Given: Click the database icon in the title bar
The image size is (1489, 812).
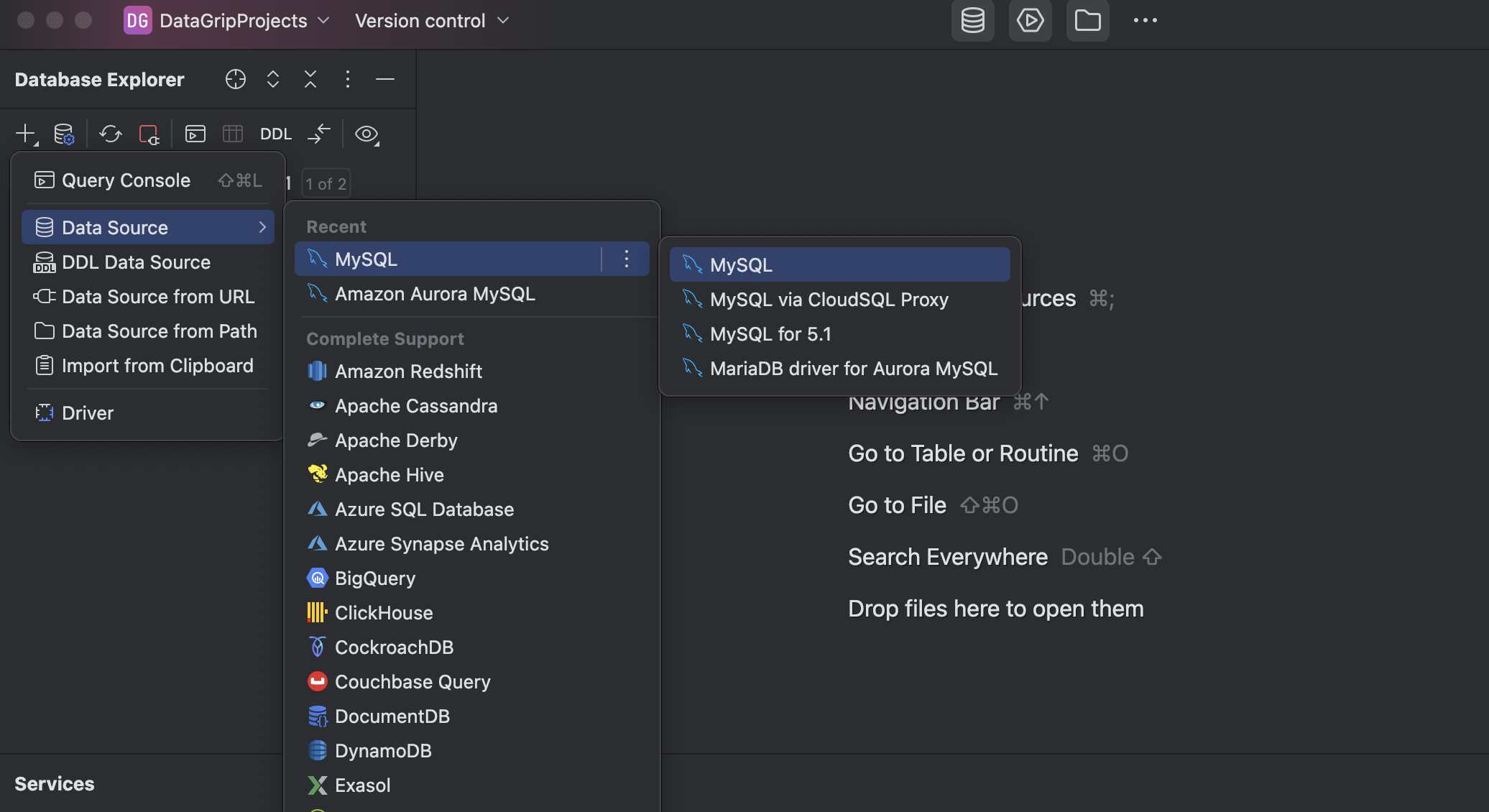Looking at the screenshot, I should [x=972, y=21].
